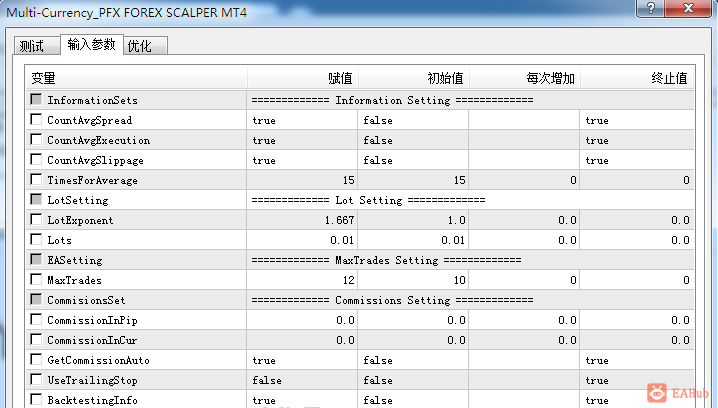The image size is (718, 408).
Task: Select the LotExponent variable name
Action: [x=80, y=220]
